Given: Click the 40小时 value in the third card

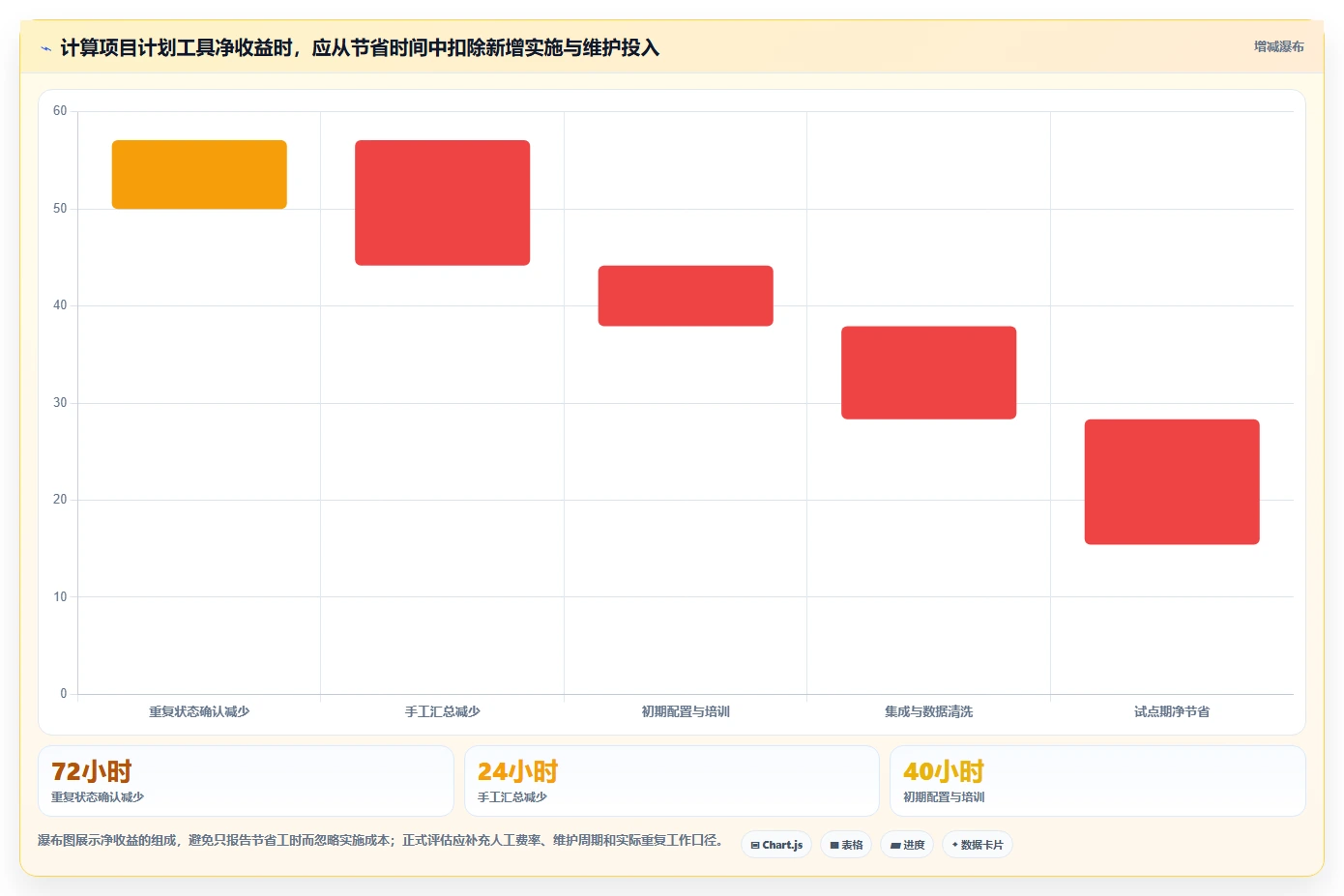Looking at the screenshot, I should [x=944, y=771].
